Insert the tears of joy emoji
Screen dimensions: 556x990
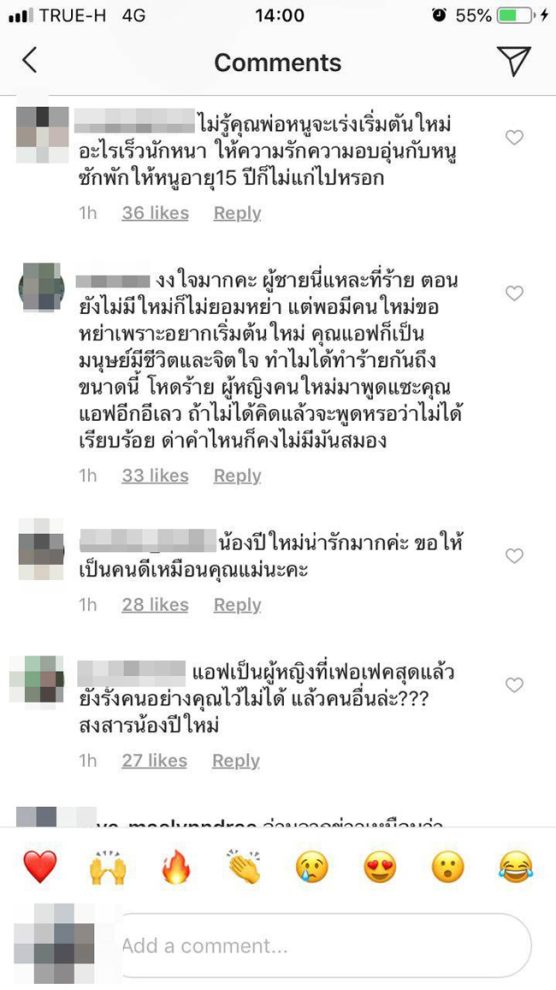click(x=516, y=867)
